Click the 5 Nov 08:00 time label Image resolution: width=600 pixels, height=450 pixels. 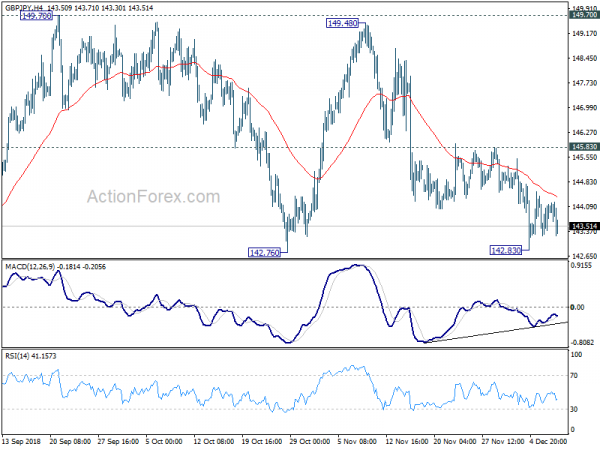[x=357, y=441]
